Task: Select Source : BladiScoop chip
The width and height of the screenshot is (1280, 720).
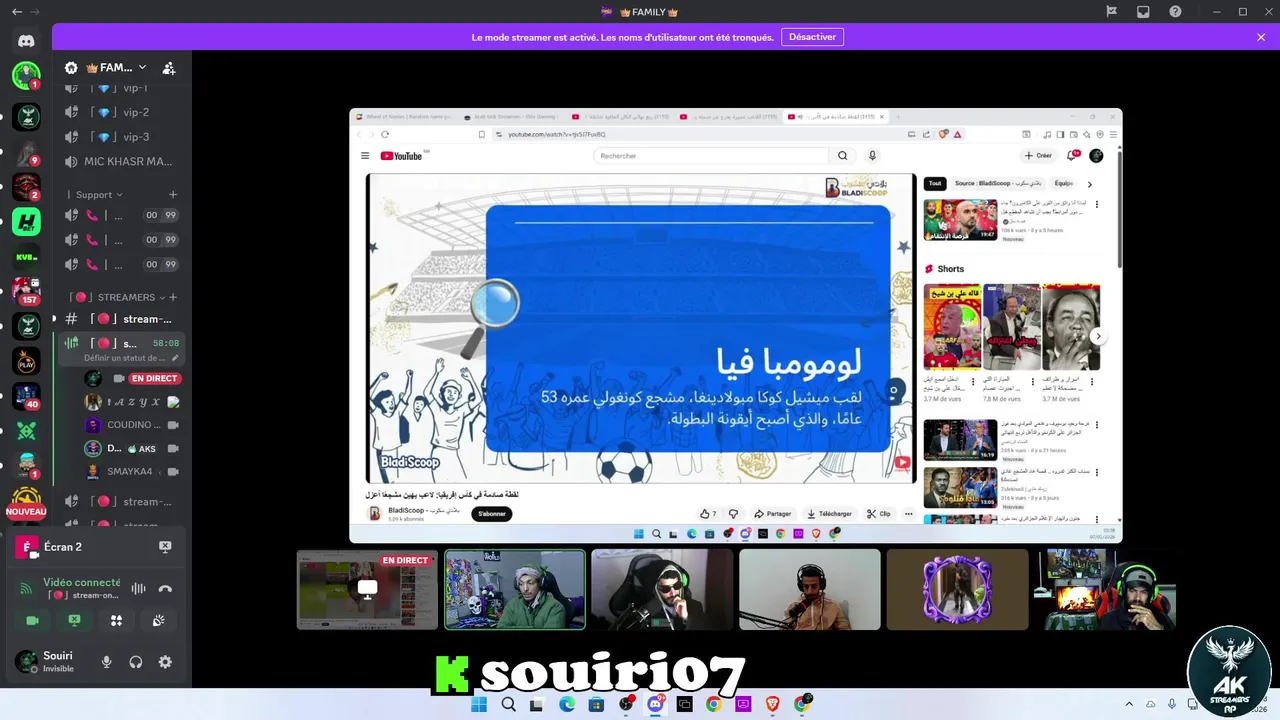Action: (x=997, y=184)
